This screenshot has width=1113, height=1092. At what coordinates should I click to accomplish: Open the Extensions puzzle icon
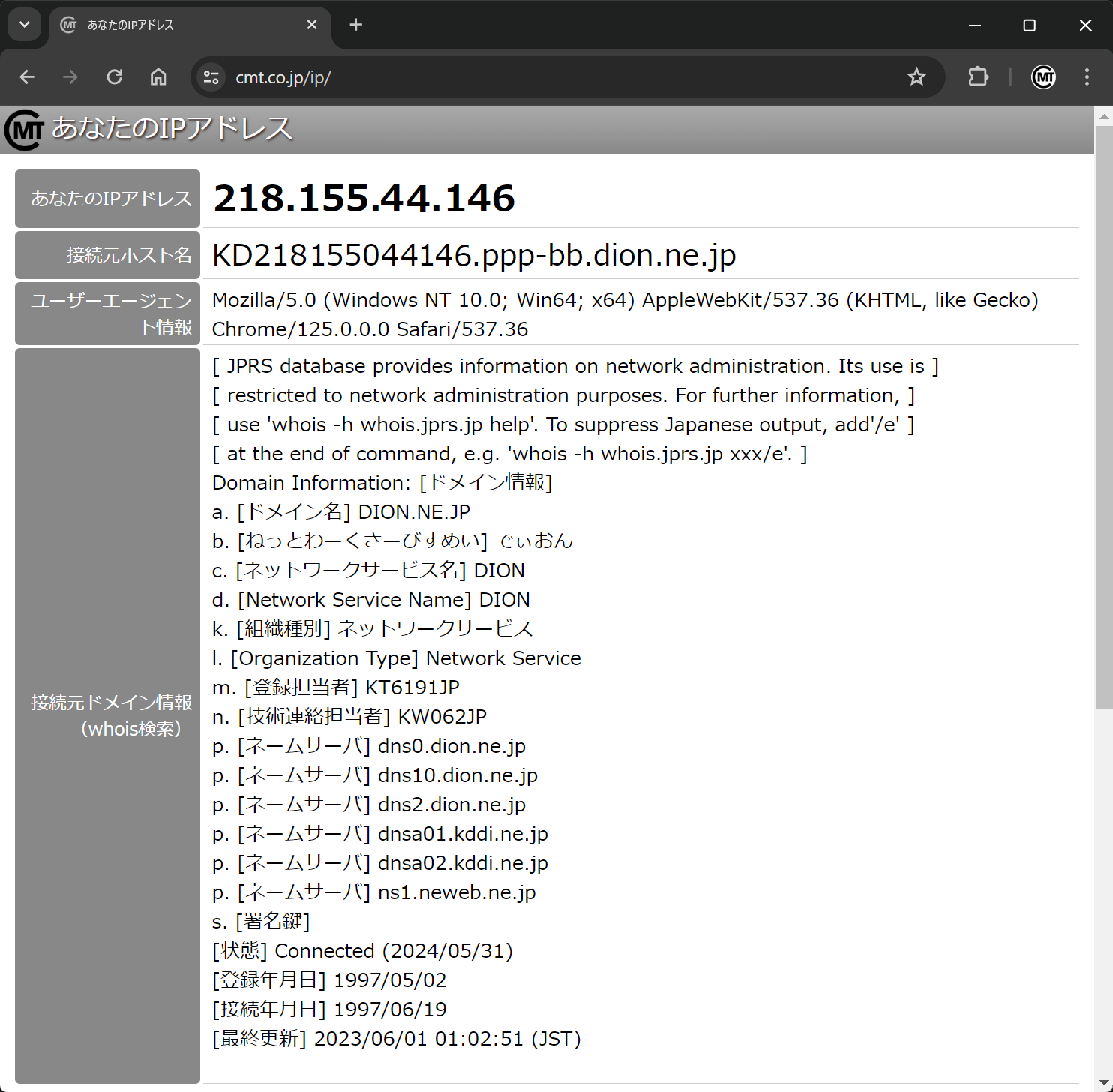(978, 77)
